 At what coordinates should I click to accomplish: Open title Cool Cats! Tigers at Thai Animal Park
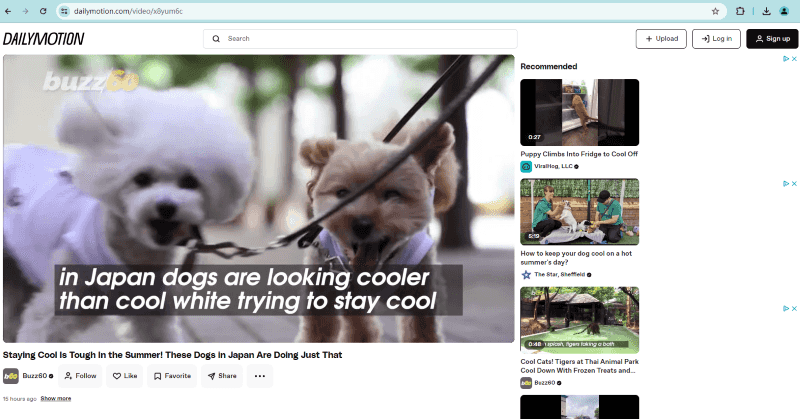point(580,366)
